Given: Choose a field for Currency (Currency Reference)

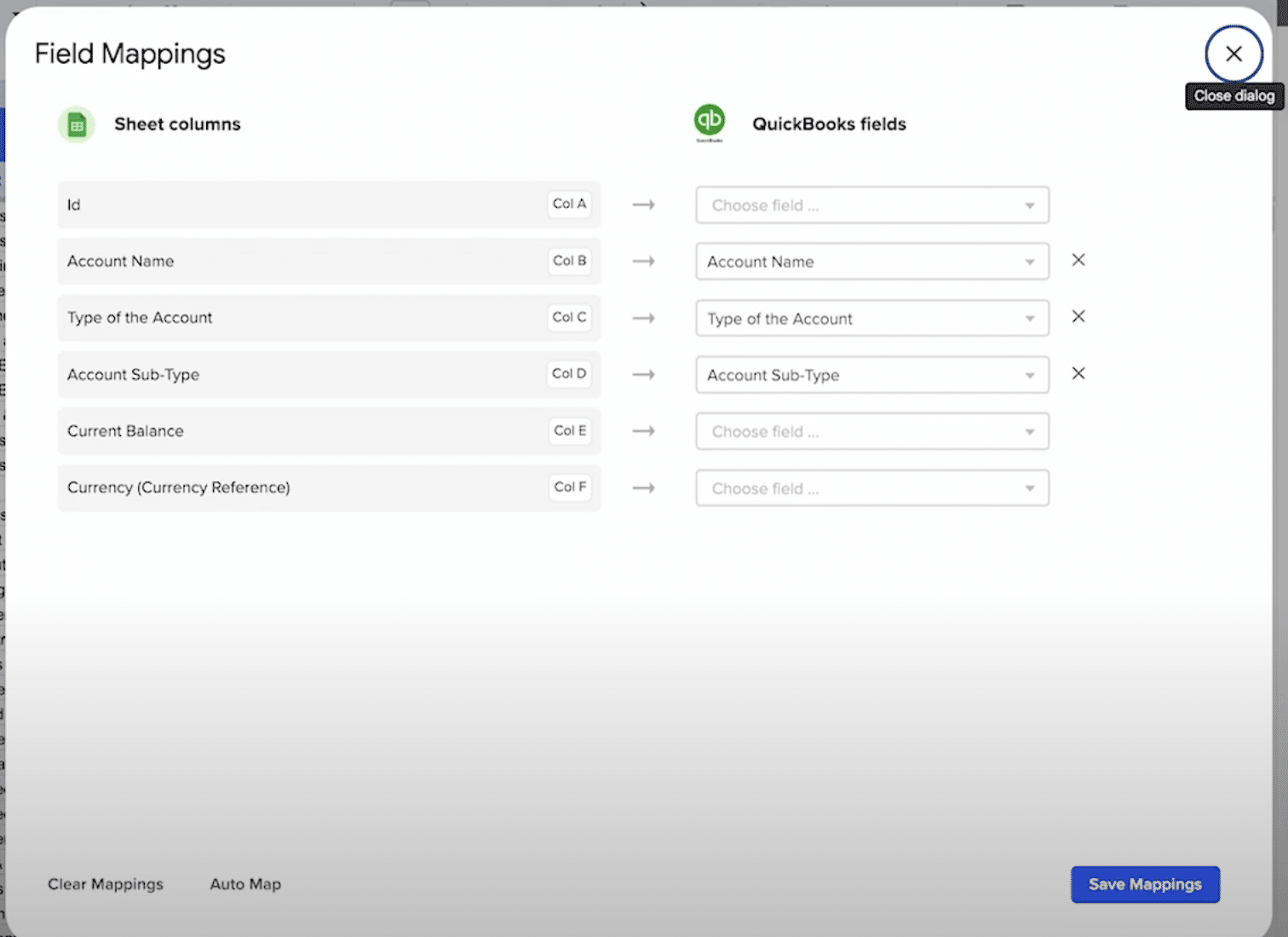Looking at the screenshot, I should click(x=871, y=489).
